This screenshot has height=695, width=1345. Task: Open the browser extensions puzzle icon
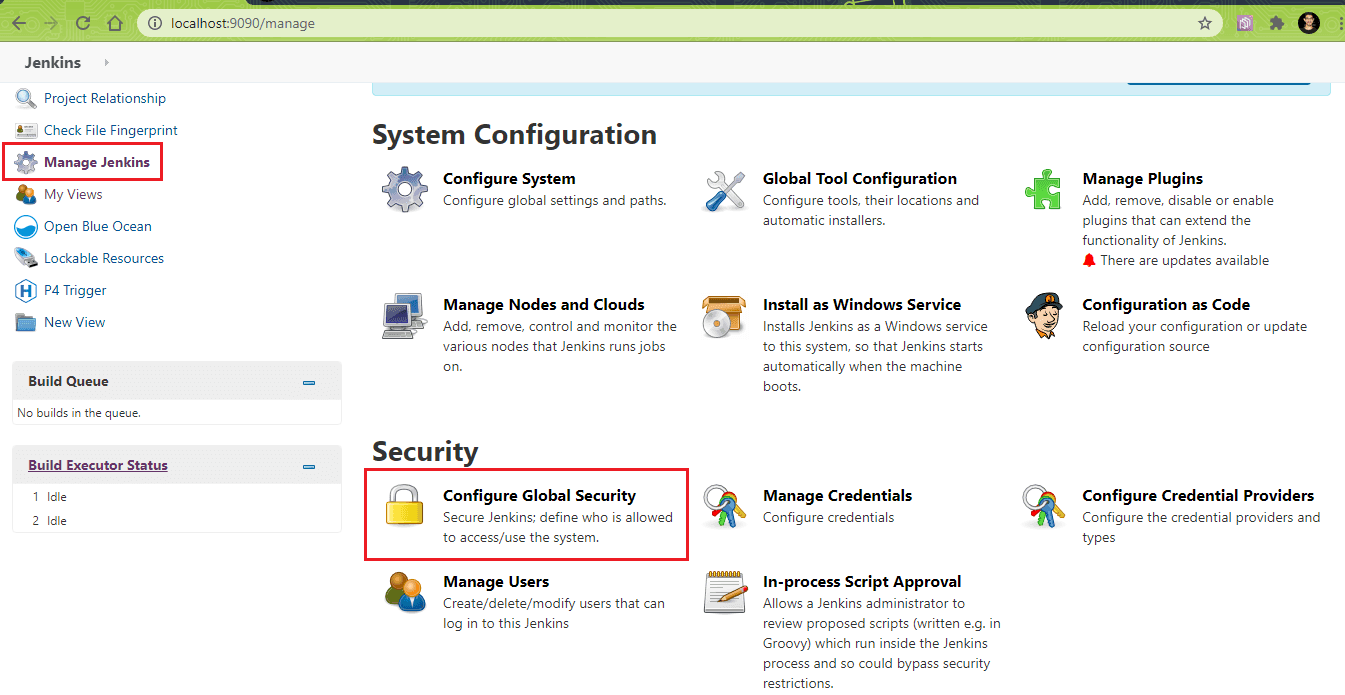1276,23
